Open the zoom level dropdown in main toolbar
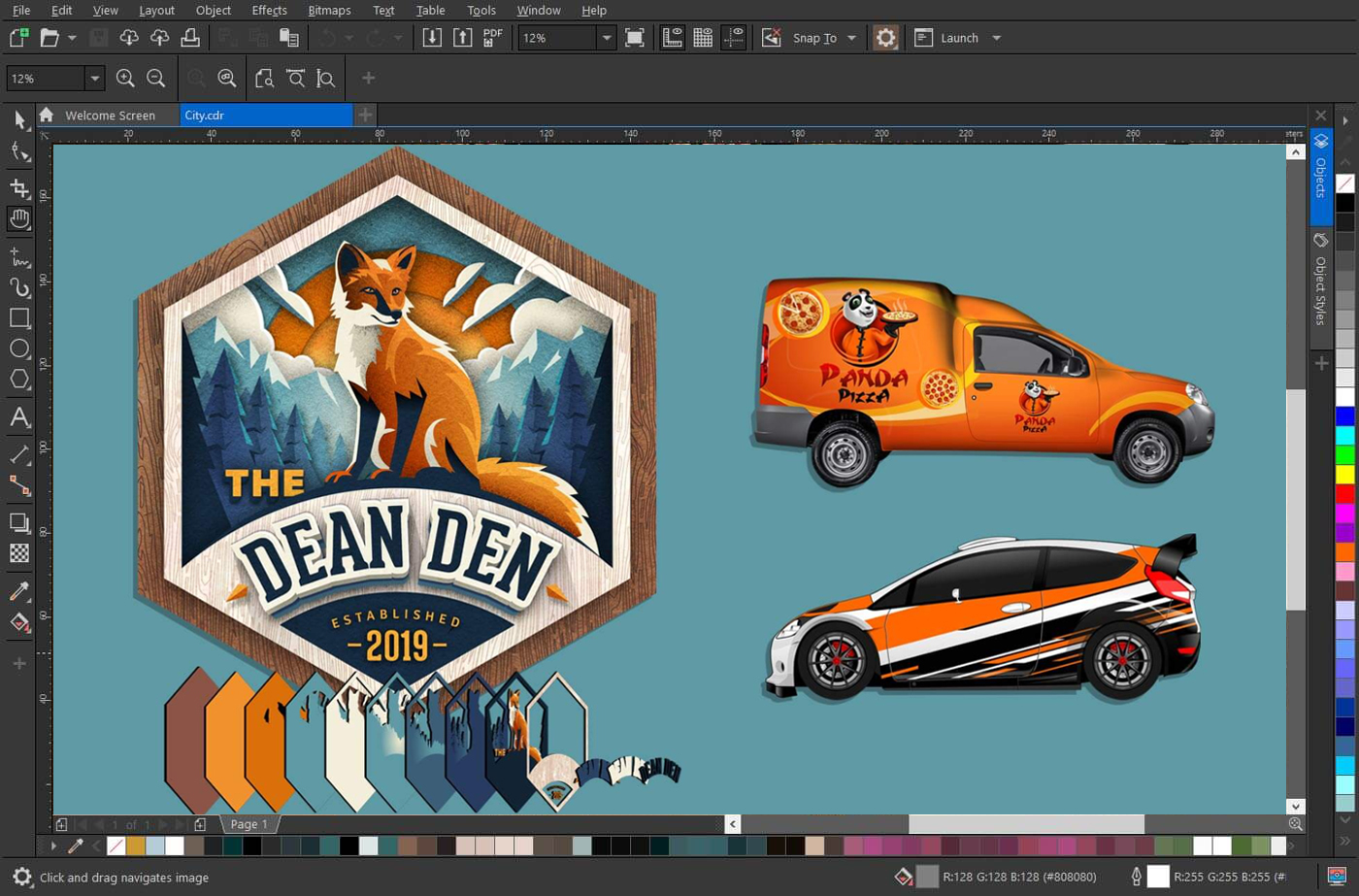The image size is (1359, 896). coord(607,38)
